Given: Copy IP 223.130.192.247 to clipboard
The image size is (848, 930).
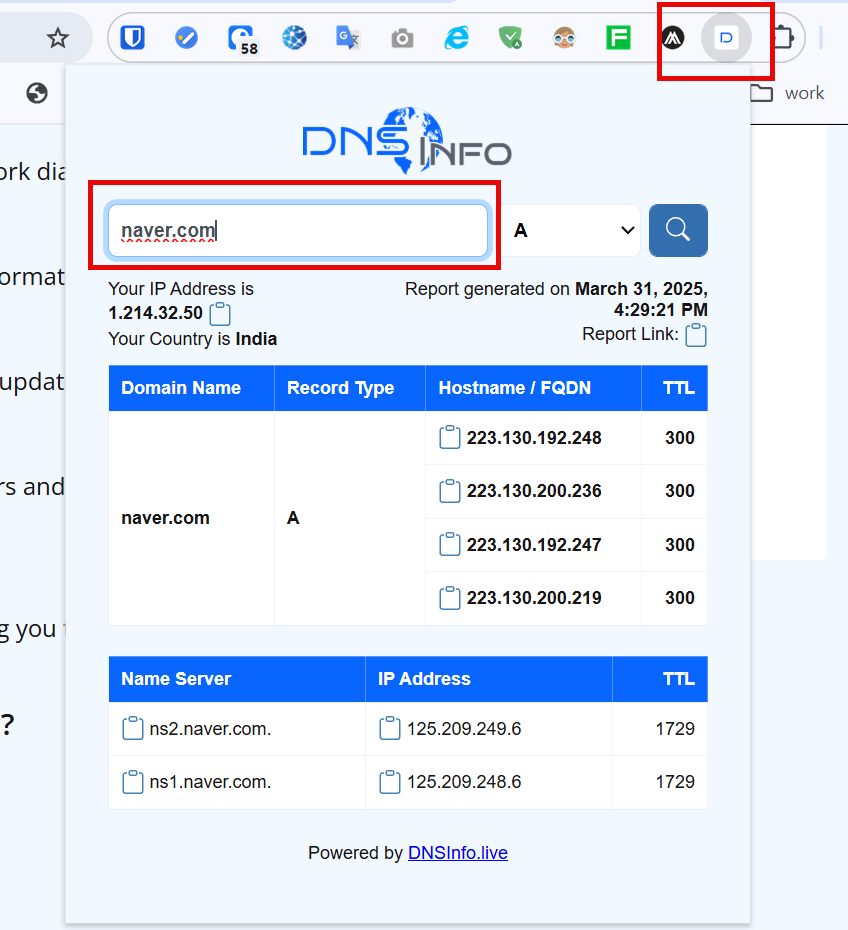Looking at the screenshot, I should coord(449,544).
